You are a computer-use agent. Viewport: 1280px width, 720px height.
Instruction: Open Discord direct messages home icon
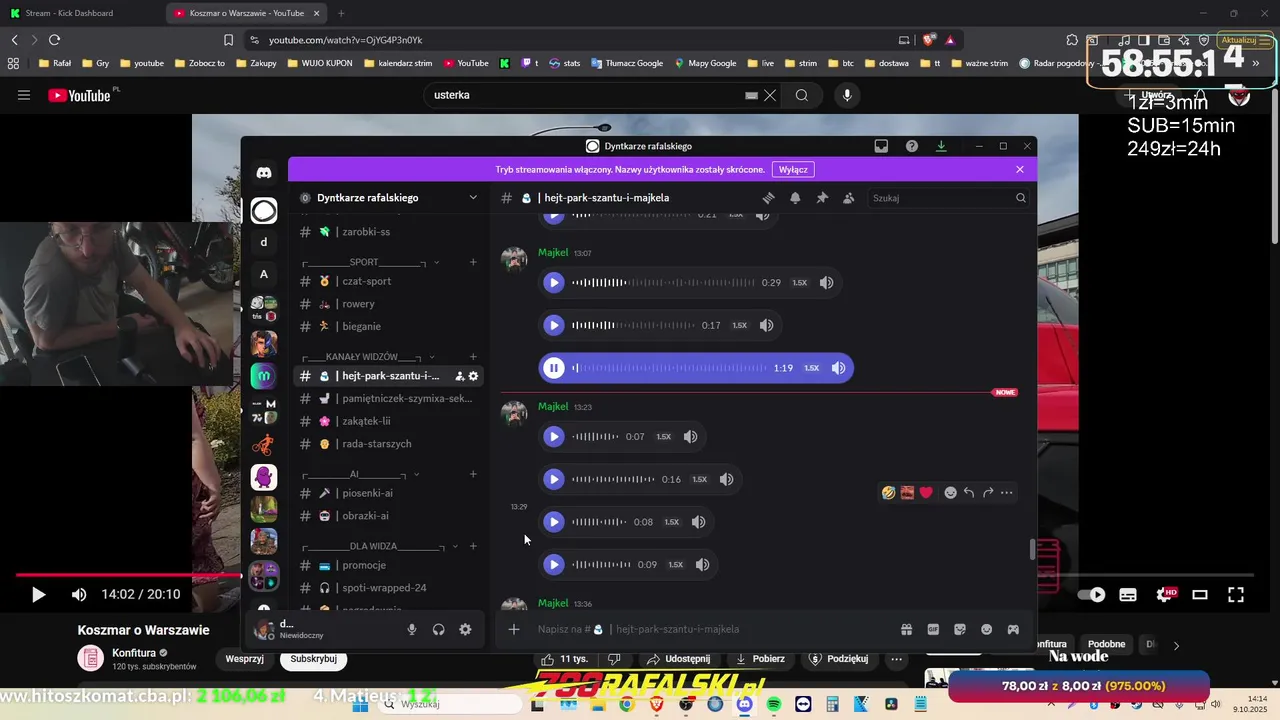point(264,172)
